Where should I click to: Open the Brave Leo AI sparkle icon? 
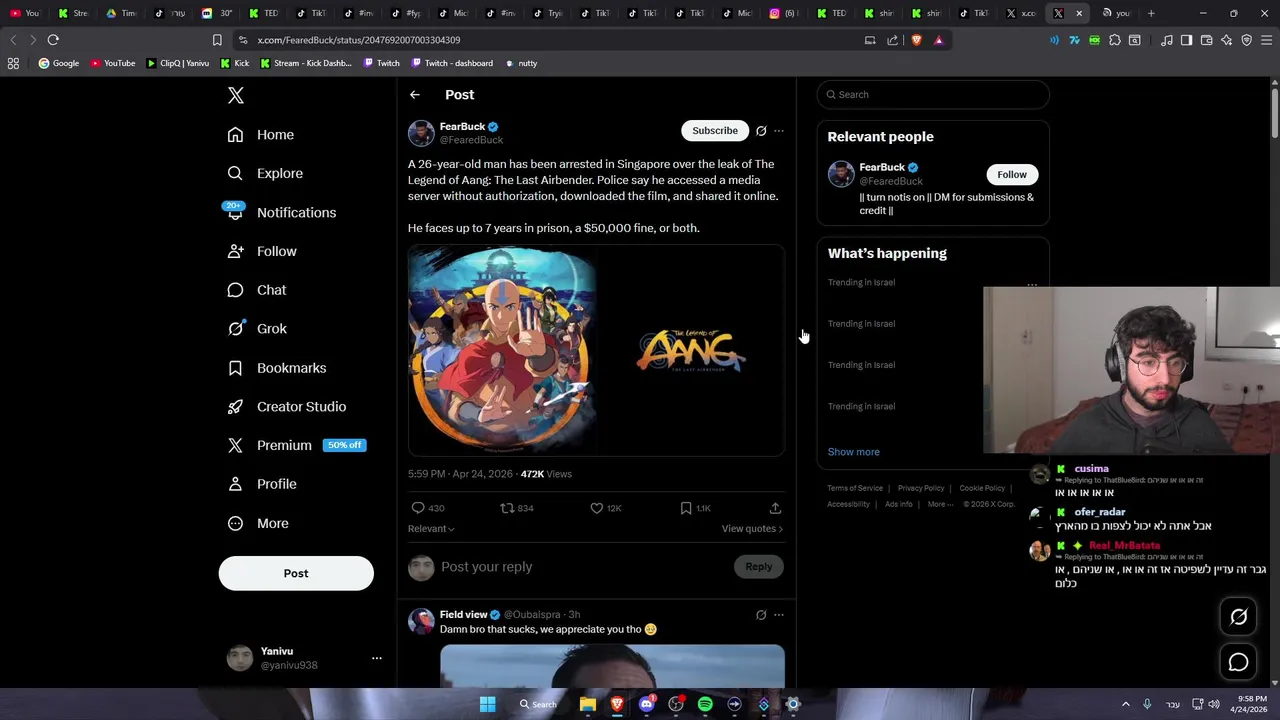click(x=1227, y=40)
